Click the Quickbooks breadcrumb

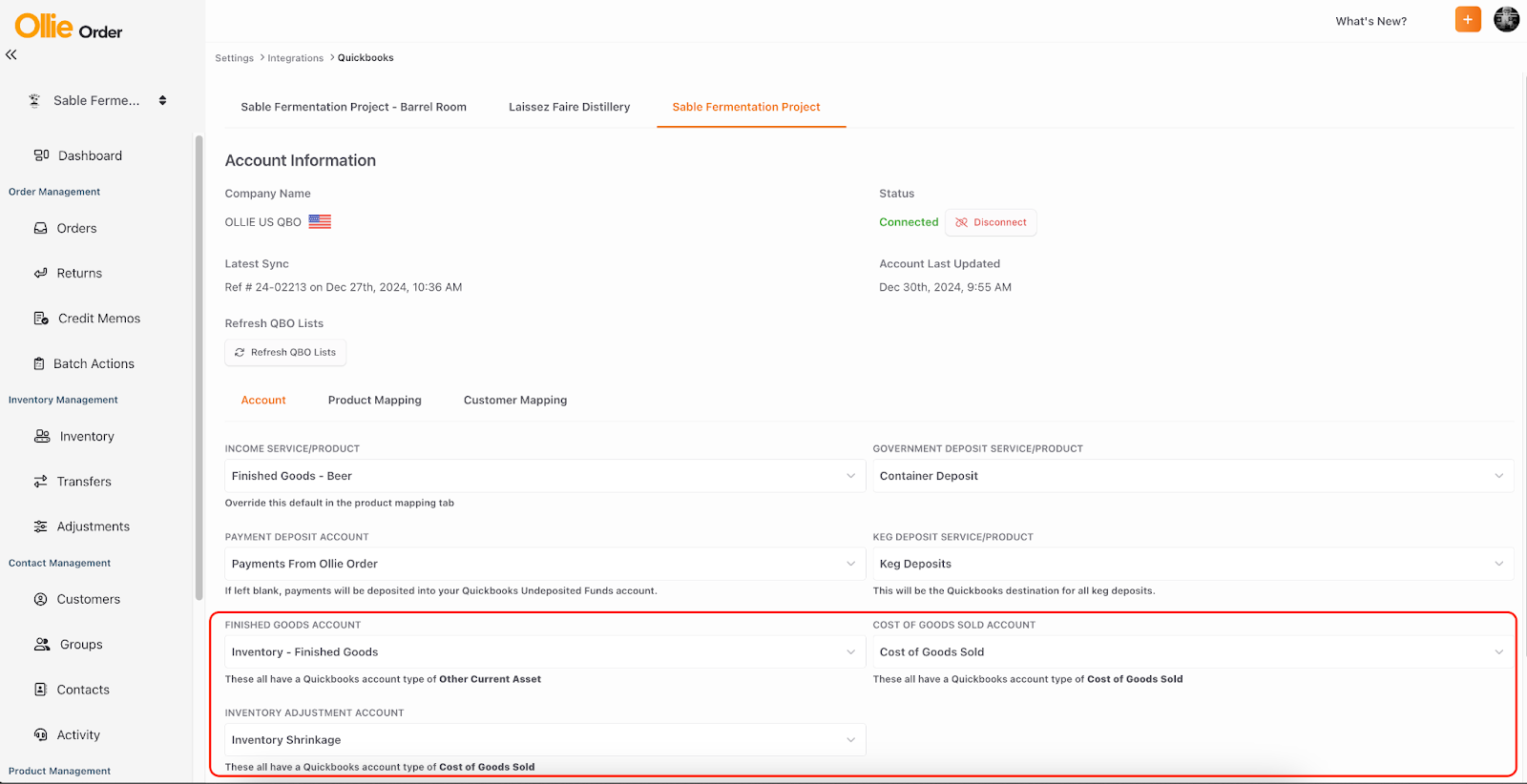coord(366,58)
